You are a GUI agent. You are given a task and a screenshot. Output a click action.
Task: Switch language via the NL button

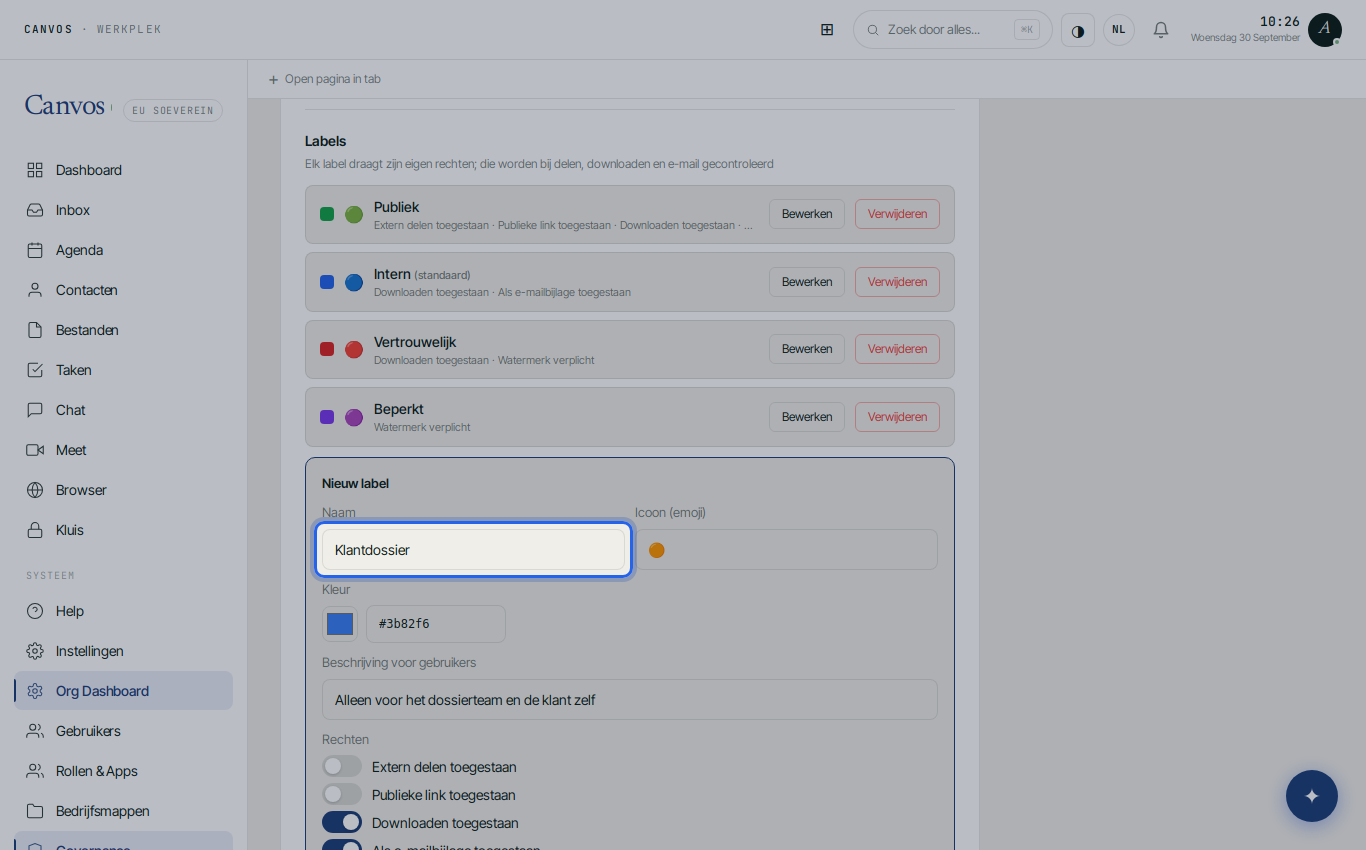pos(1119,30)
